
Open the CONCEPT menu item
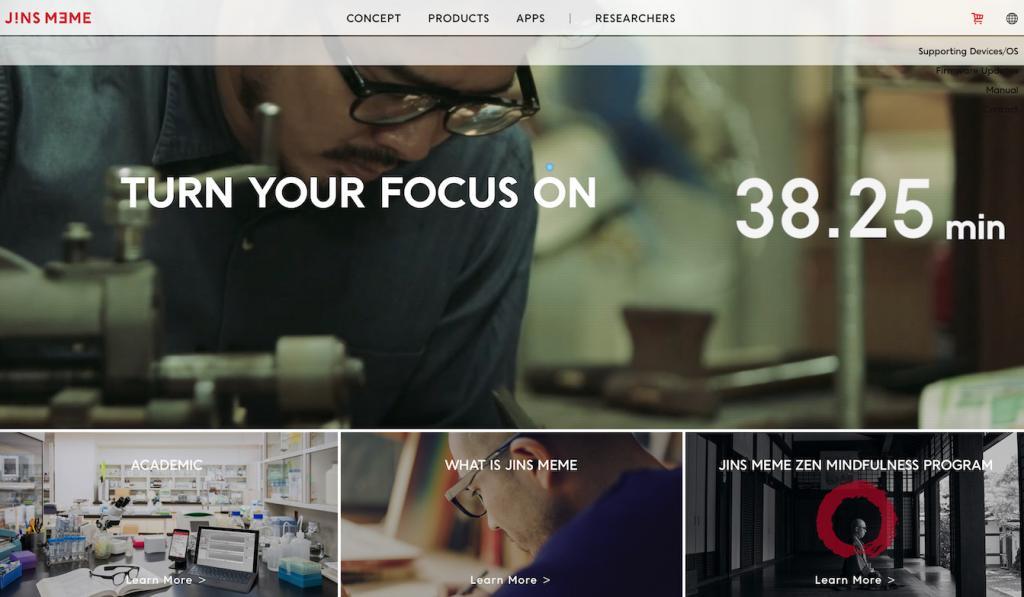pos(374,18)
